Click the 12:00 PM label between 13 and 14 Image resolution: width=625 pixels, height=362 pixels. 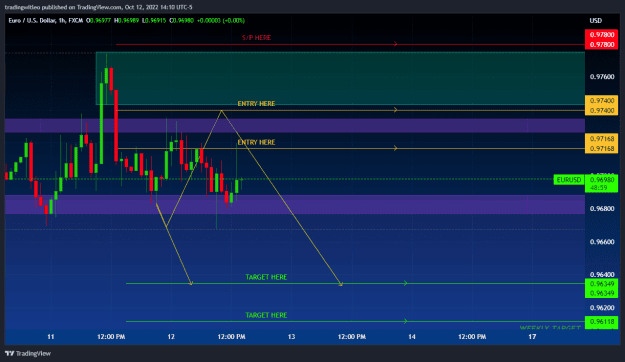point(352,337)
